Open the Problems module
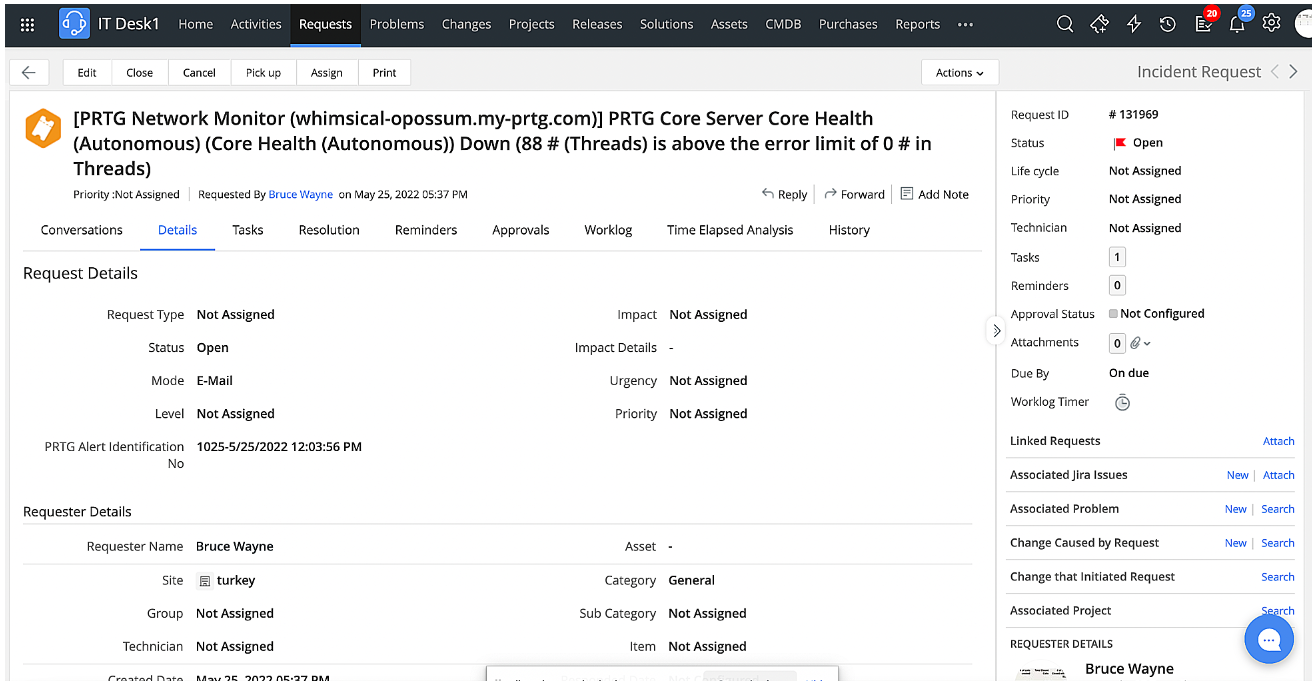The image size is (1312, 692). pyautogui.click(x=397, y=24)
